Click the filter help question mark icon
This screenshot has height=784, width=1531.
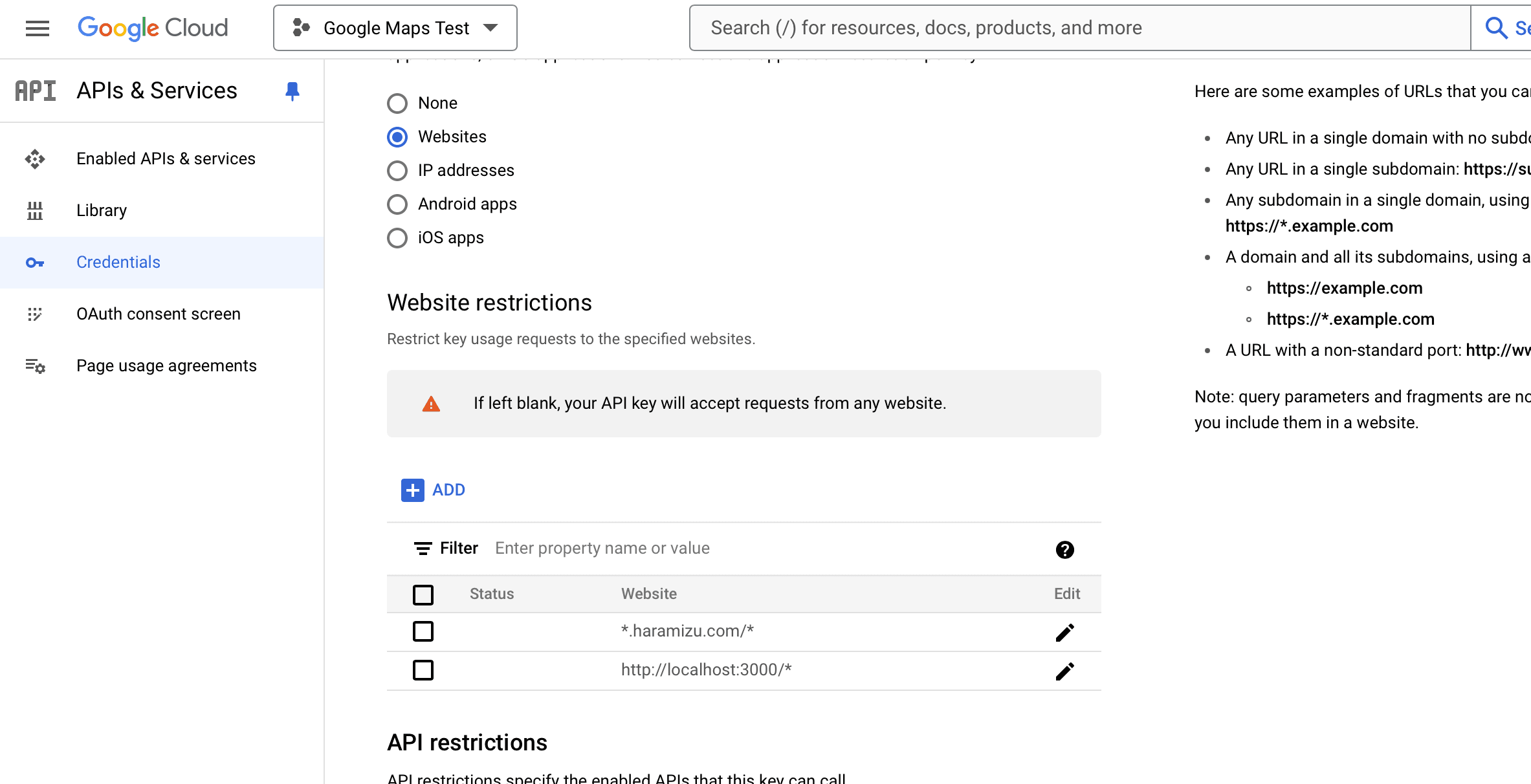click(x=1064, y=549)
